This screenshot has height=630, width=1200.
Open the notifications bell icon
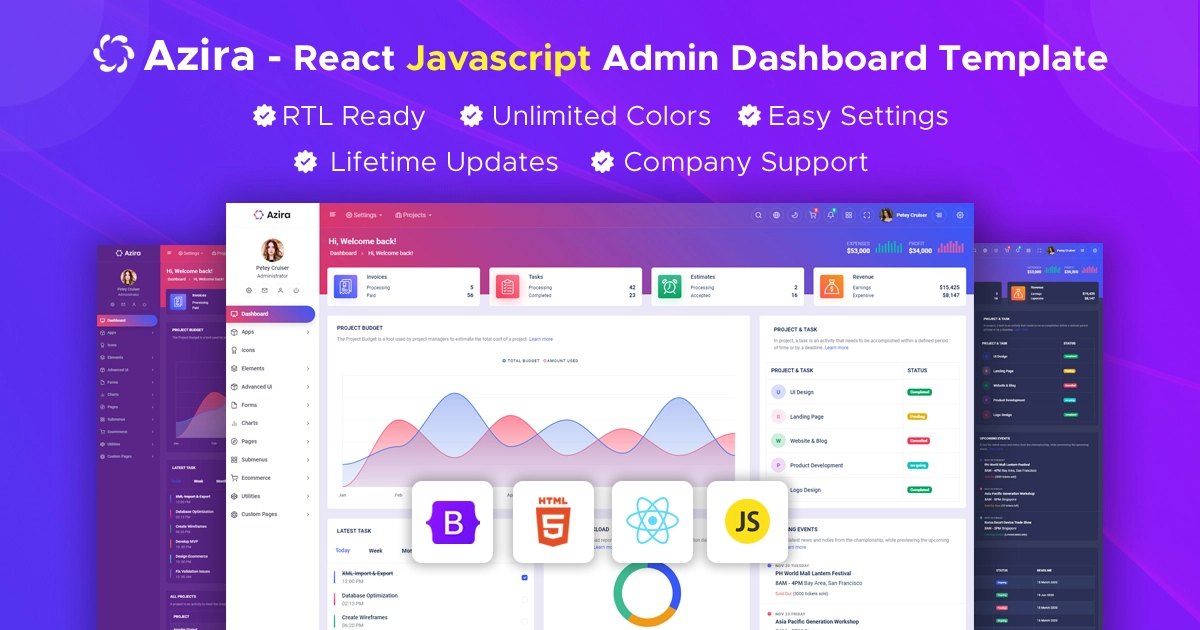[x=830, y=215]
